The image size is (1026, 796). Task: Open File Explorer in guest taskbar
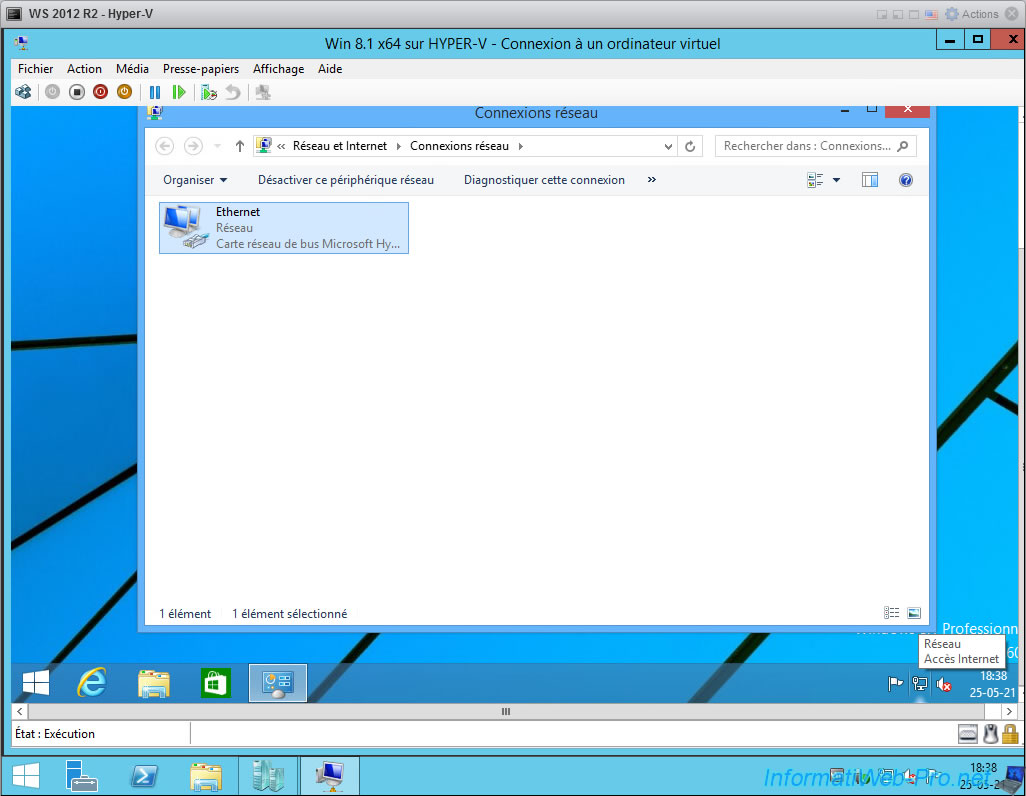pos(154,683)
